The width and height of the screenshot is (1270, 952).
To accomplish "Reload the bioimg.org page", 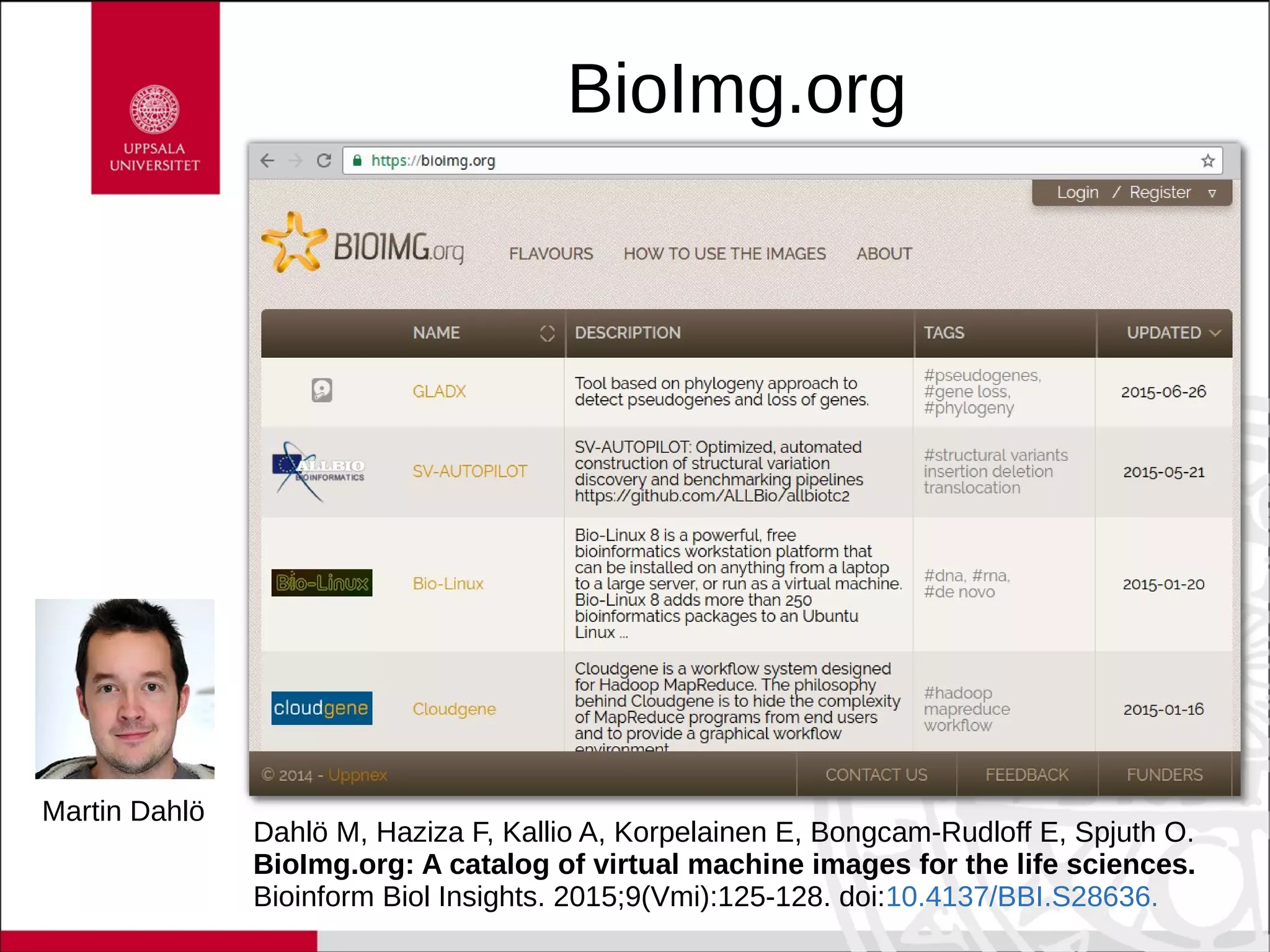I will 324,161.
